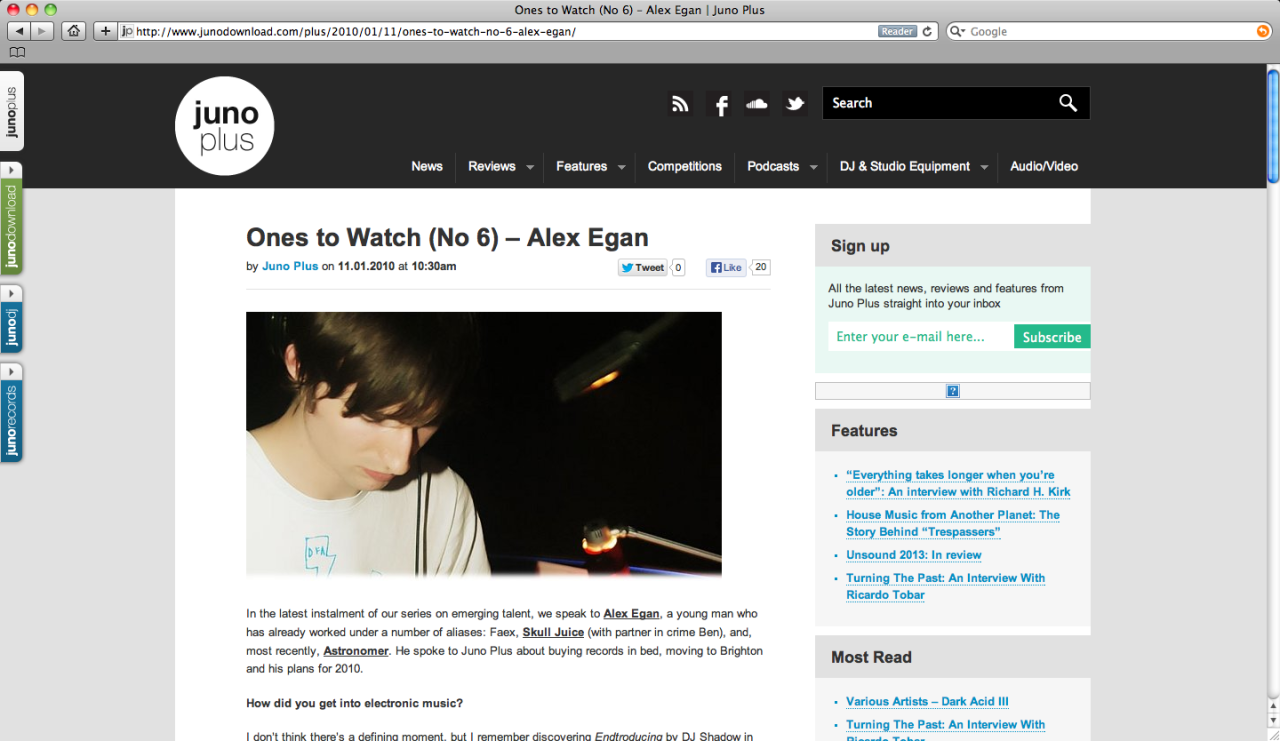The height and width of the screenshot is (741, 1280).
Task: Click the e-mail input field
Action: pyautogui.click(x=921, y=337)
